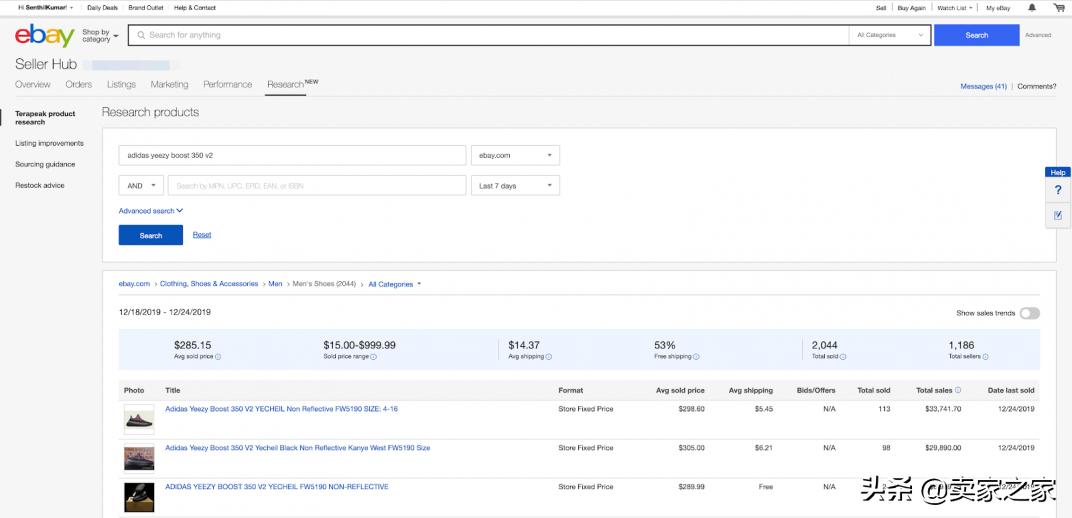Screen dimensions: 1072x518
Task: Click the magnifier icon in search bar
Action: coord(142,35)
